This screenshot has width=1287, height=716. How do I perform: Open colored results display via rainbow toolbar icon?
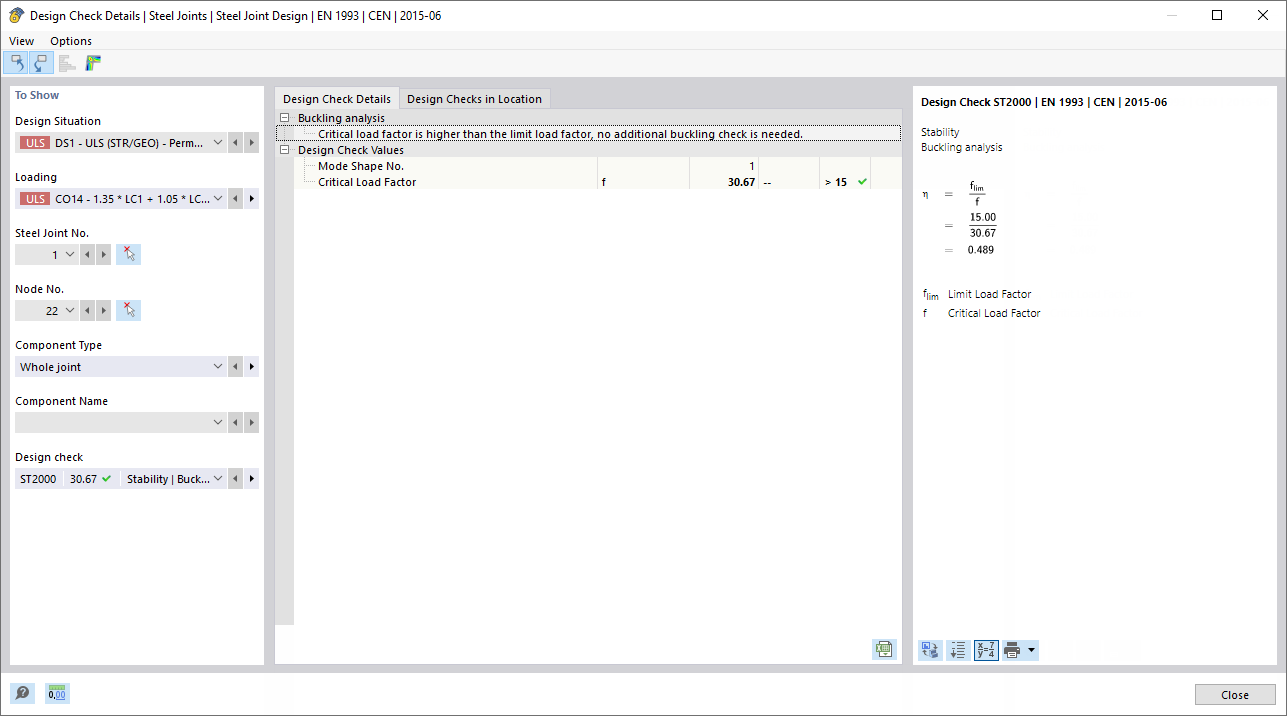click(93, 62)
